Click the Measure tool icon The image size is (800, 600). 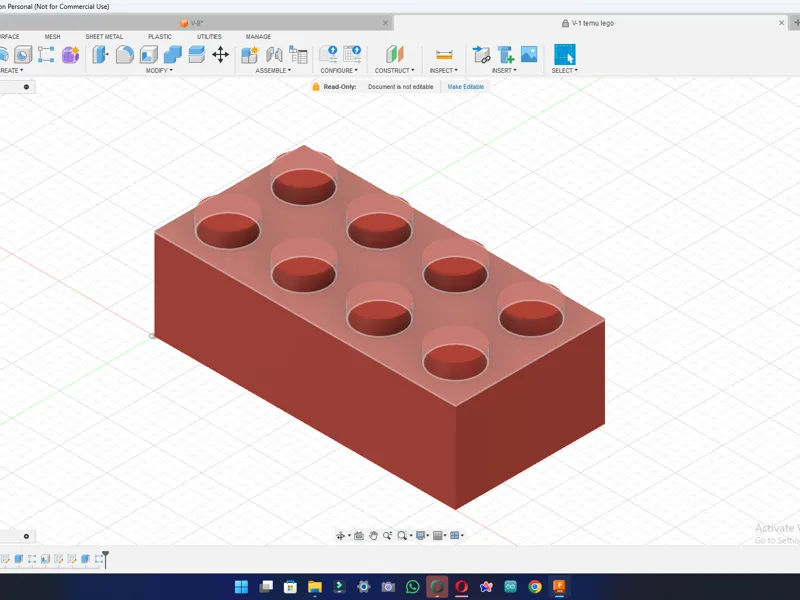pyautogui.click(x=444, y=55)
